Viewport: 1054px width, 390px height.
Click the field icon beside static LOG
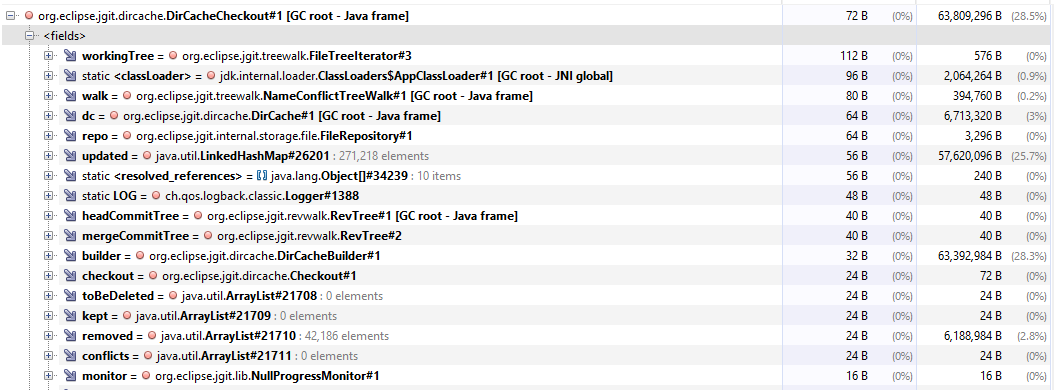click(x=70, y=196)
